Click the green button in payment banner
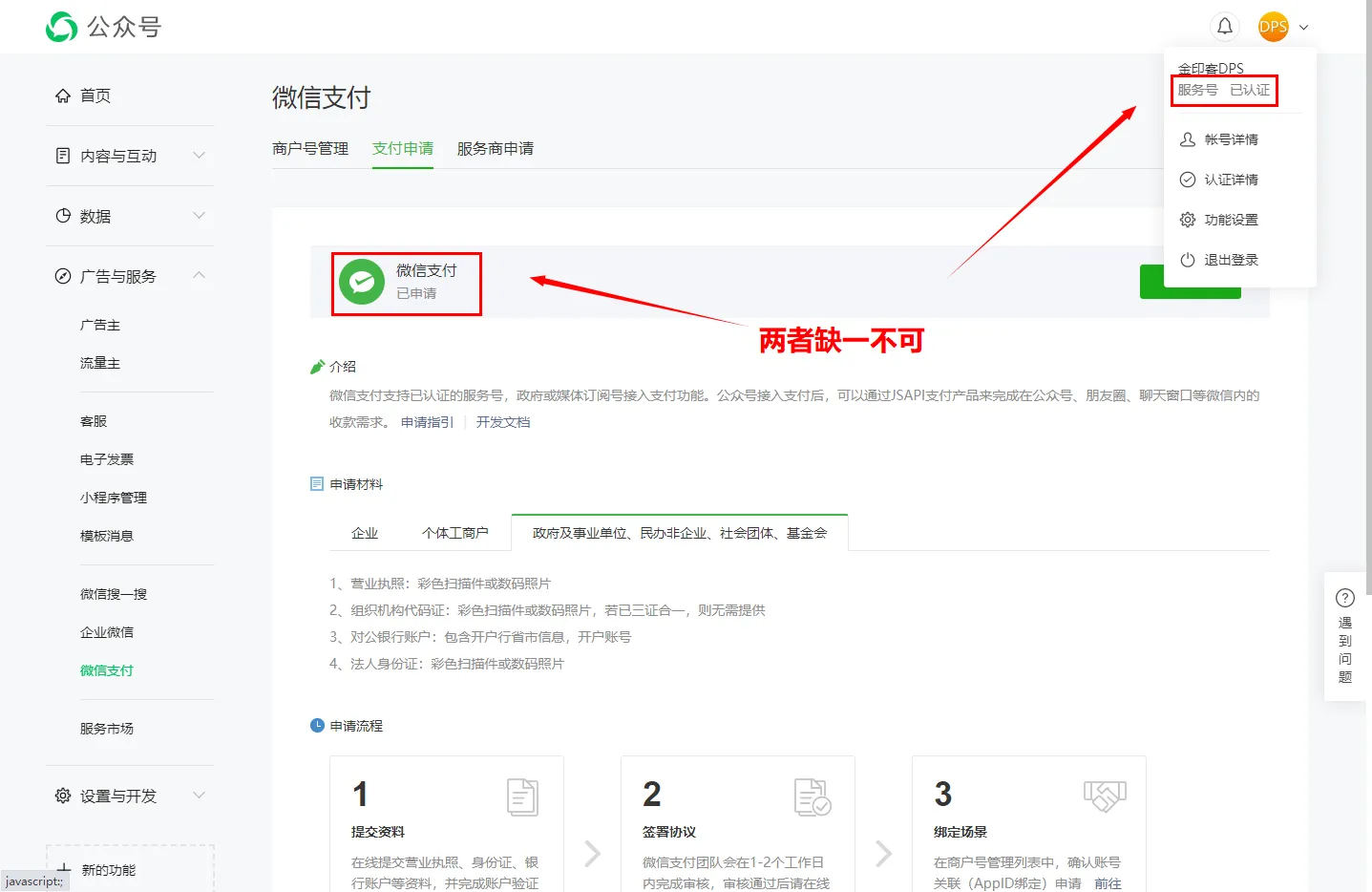This screenshot has width=1372, height=892. (1190, 283)
